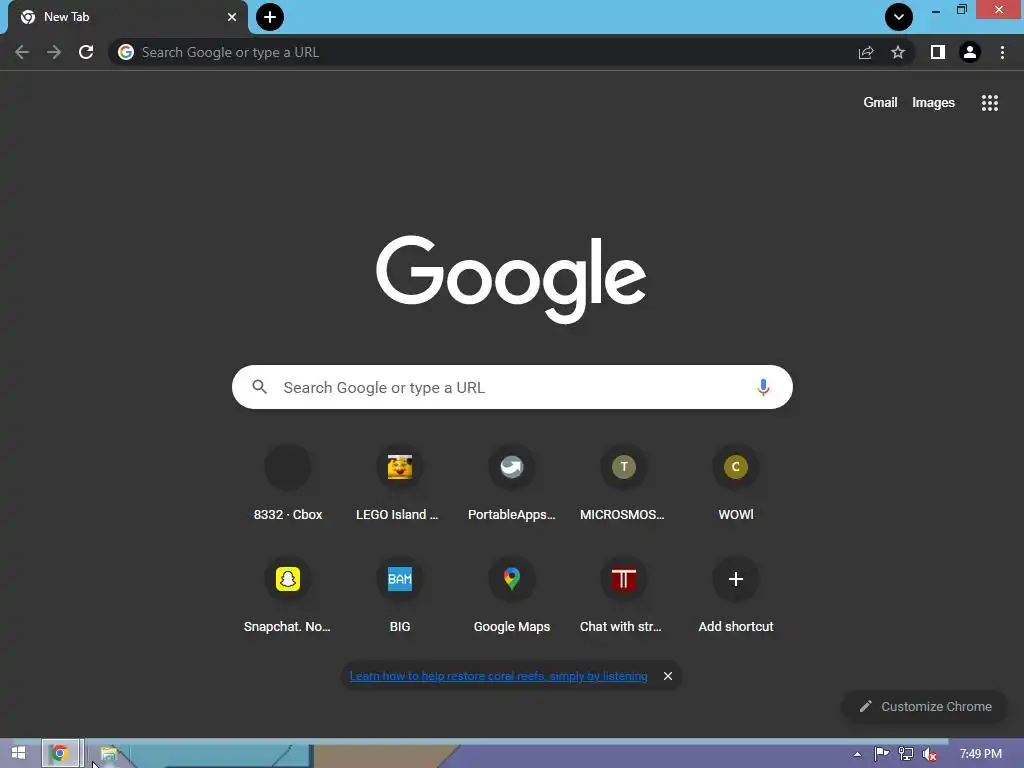Click the Google icon in the address bar
Viewport: 1024px width, 768px height.
point(126,52)
